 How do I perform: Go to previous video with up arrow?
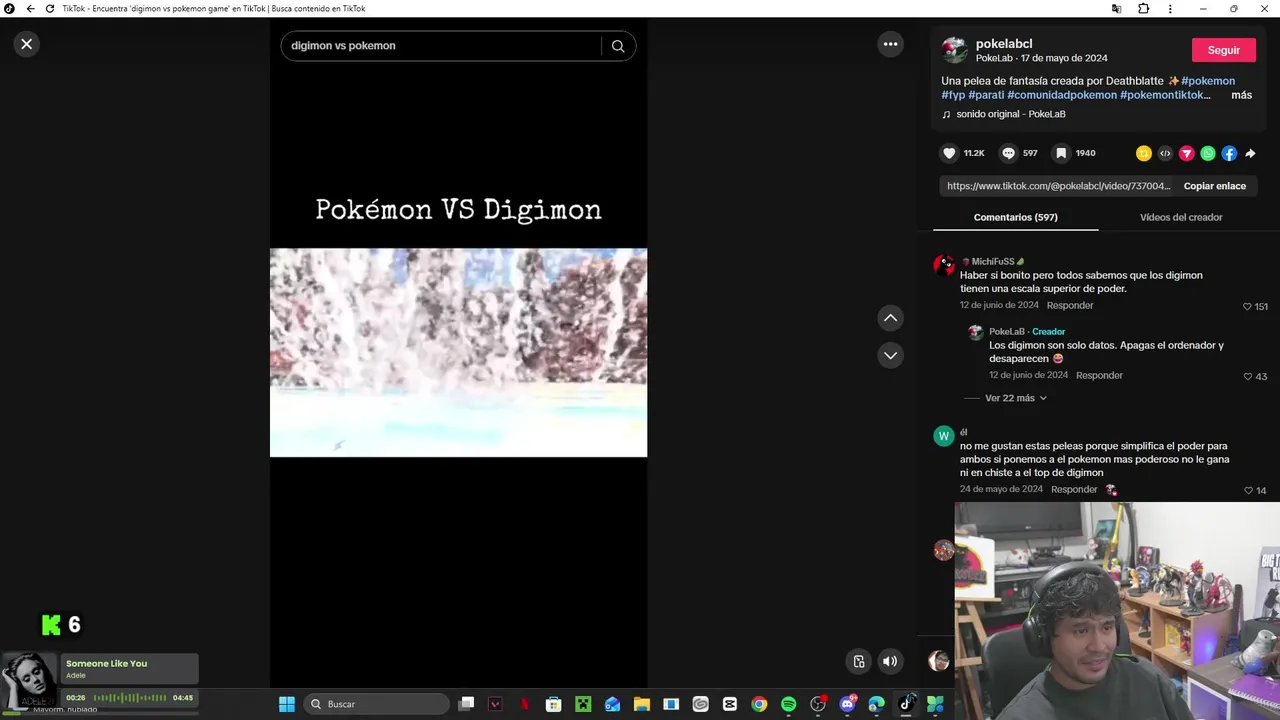point(890,318)
